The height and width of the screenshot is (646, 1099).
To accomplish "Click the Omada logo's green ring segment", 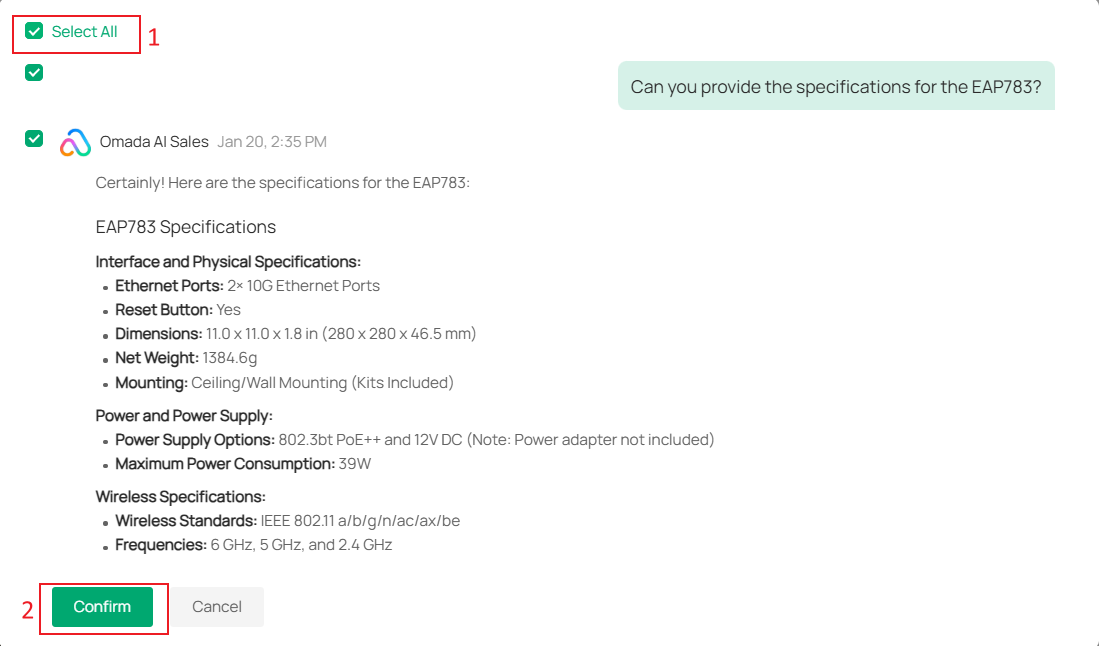I will coord(84,154).
